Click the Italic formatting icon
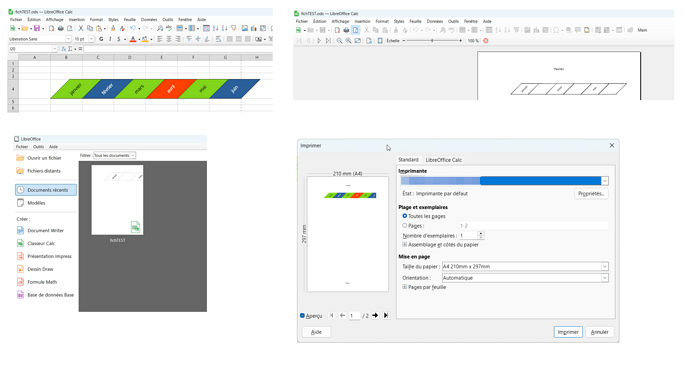Viewport: 690px width, 379px height. click(110, 39)
